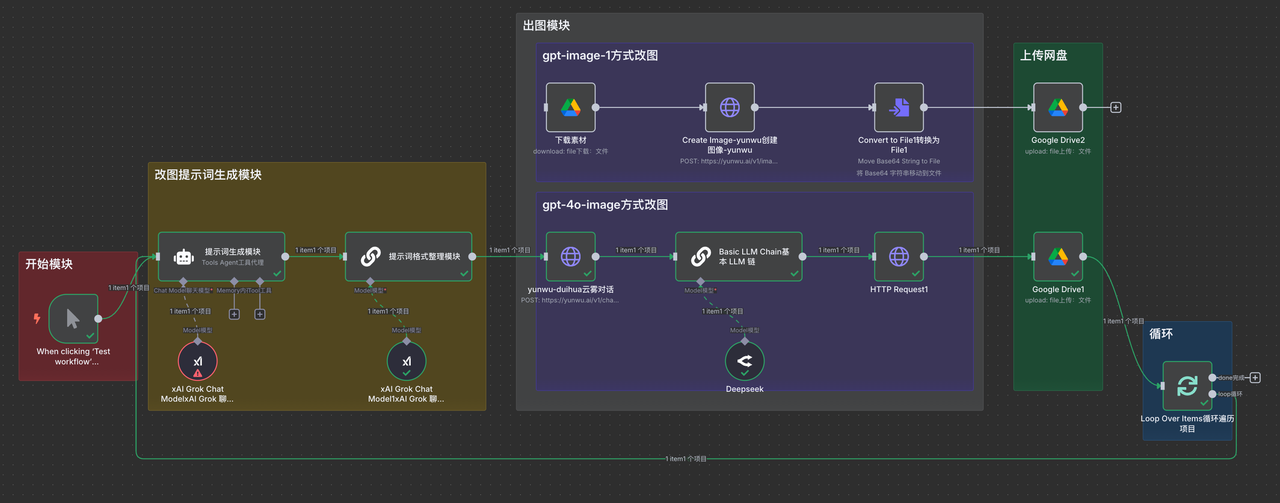Select the xAI Grok Chat Model1 node

tap(406, 360)
